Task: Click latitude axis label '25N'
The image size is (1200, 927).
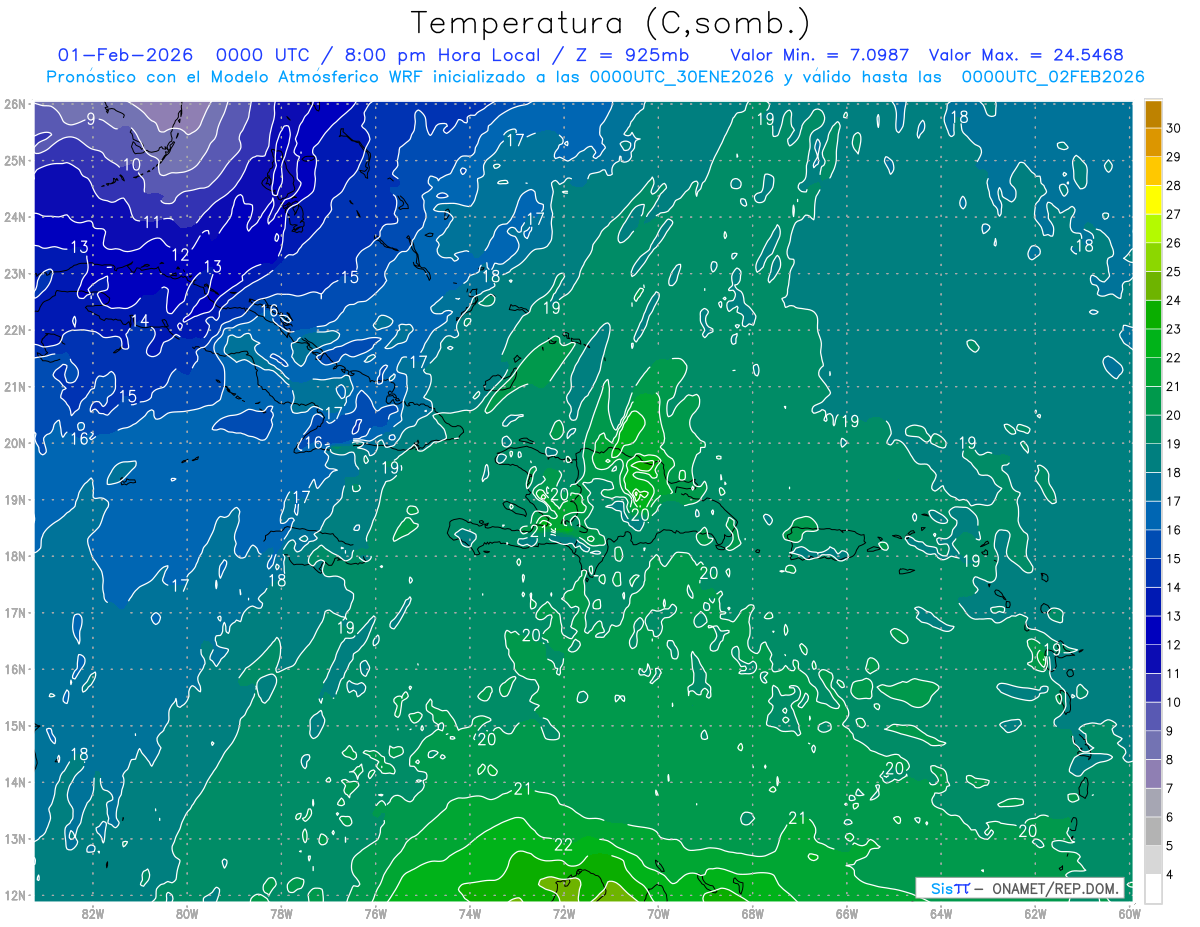Action: (14, 160)
